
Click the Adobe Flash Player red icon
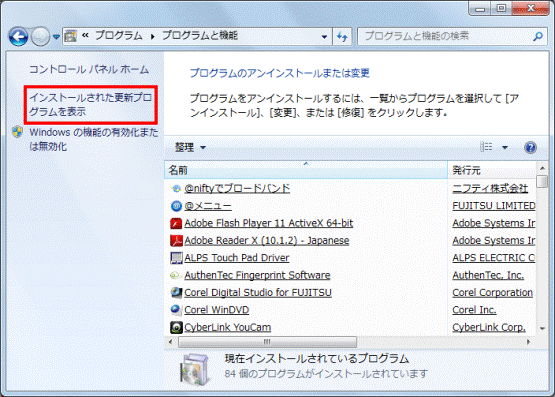(x=176, y=223)
